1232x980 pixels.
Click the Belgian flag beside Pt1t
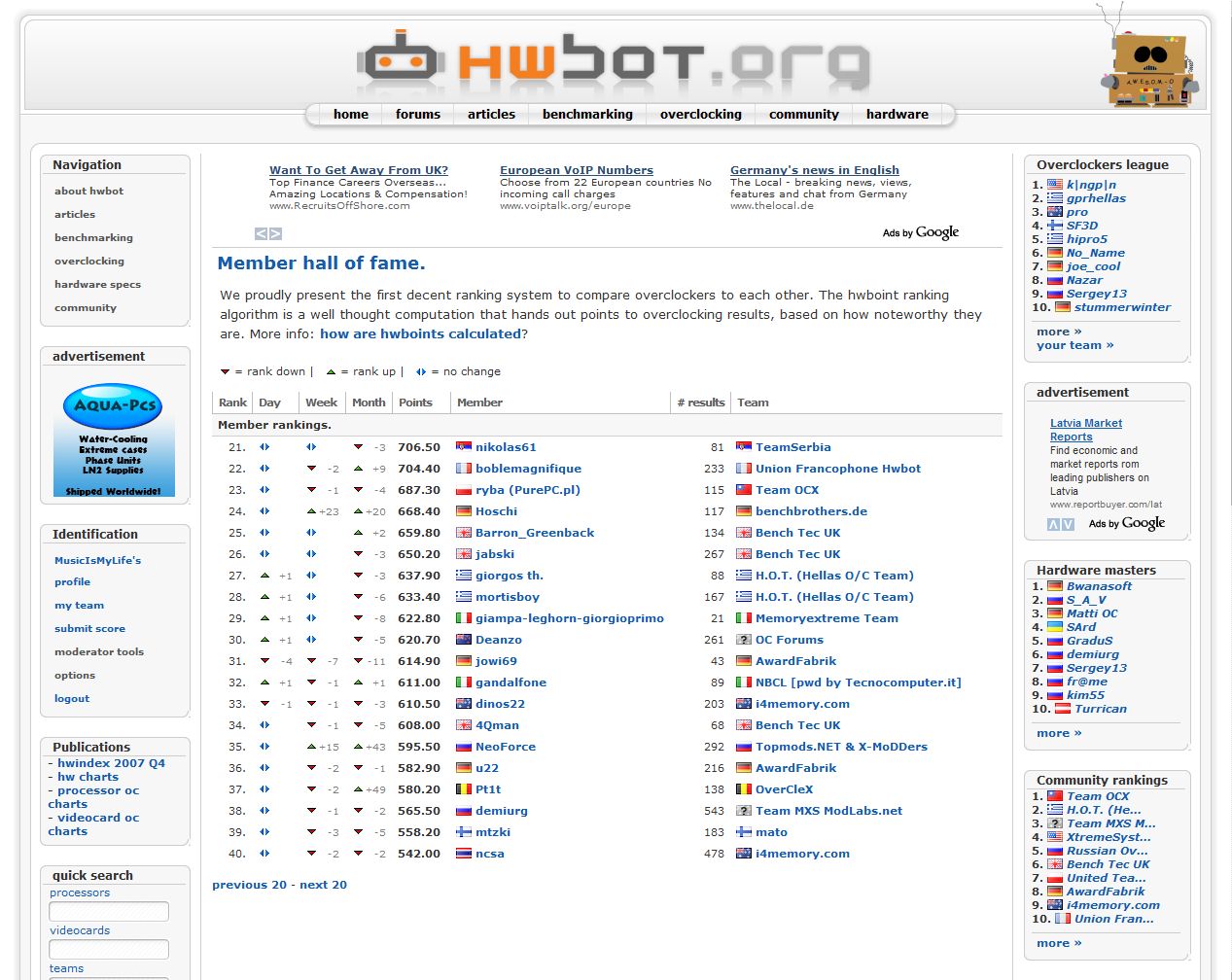tap(464, 789)
